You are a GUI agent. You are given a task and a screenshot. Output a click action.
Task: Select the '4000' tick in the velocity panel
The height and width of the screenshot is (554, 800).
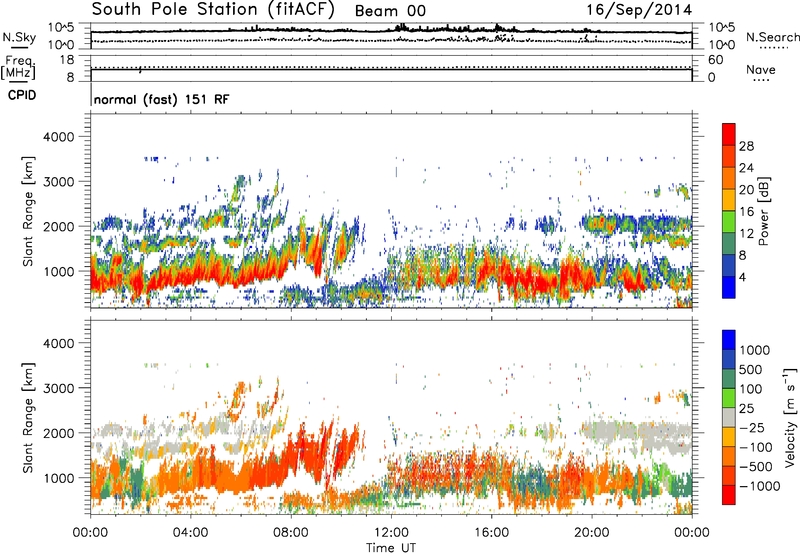(x=59, y=343)
